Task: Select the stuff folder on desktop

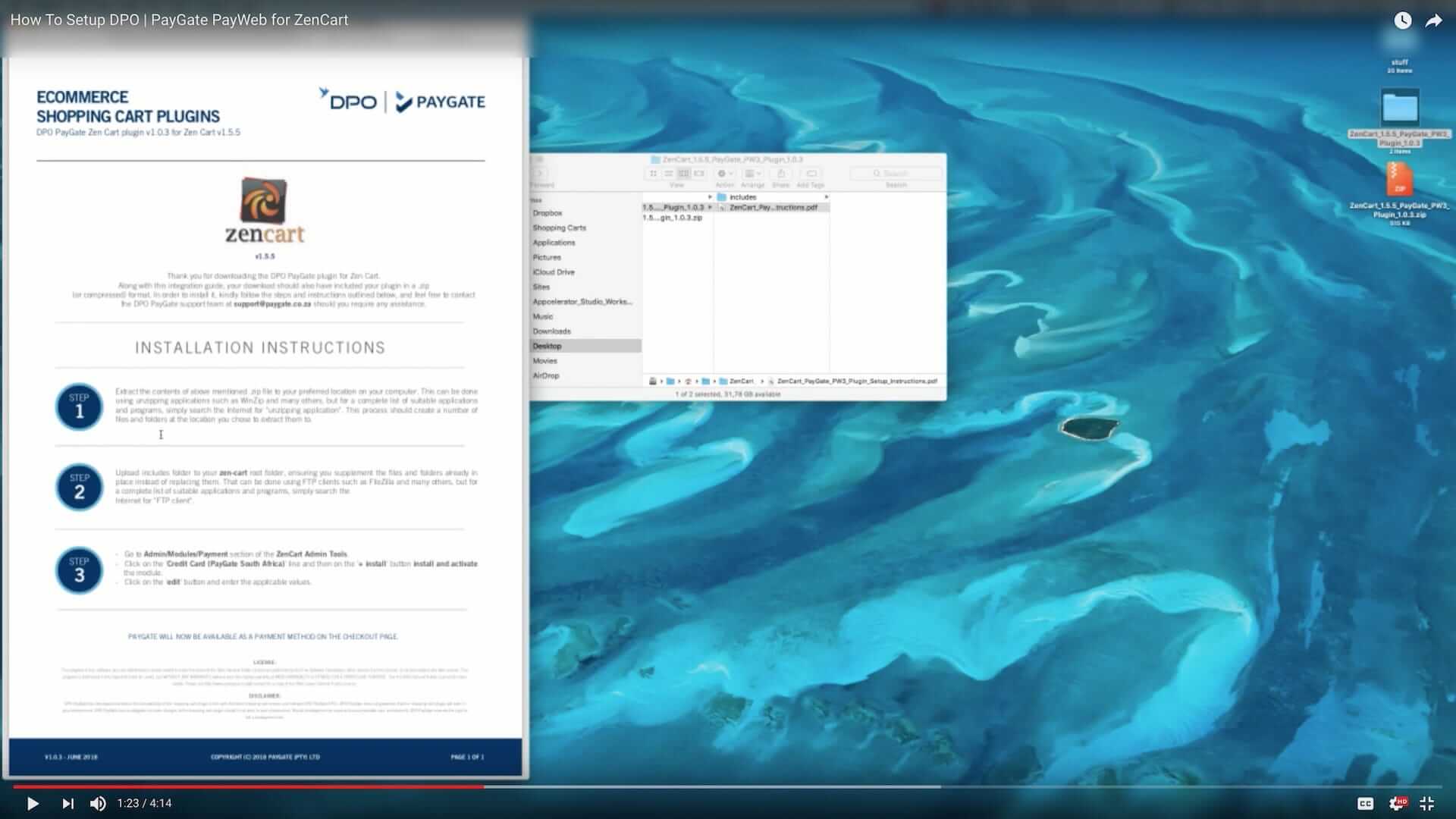Action: click(x=1399, y=42)
